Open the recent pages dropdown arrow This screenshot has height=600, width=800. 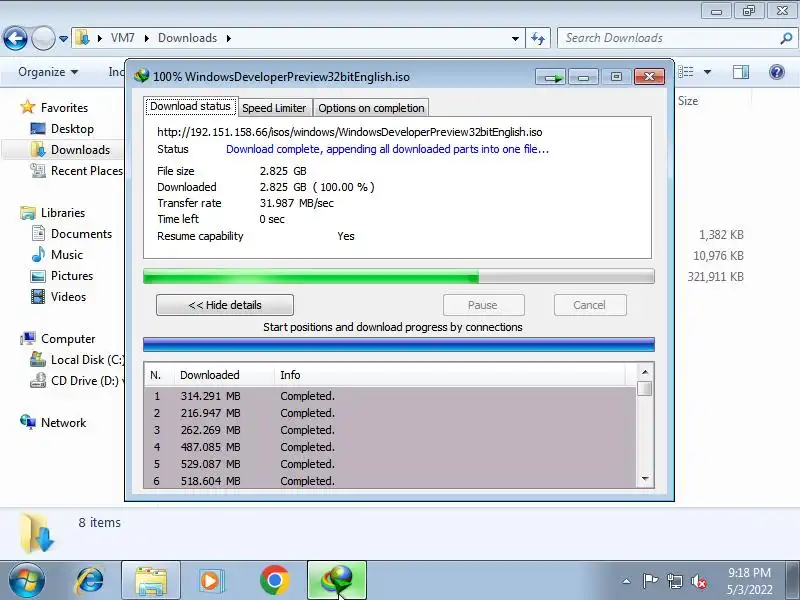coord(63,39)
